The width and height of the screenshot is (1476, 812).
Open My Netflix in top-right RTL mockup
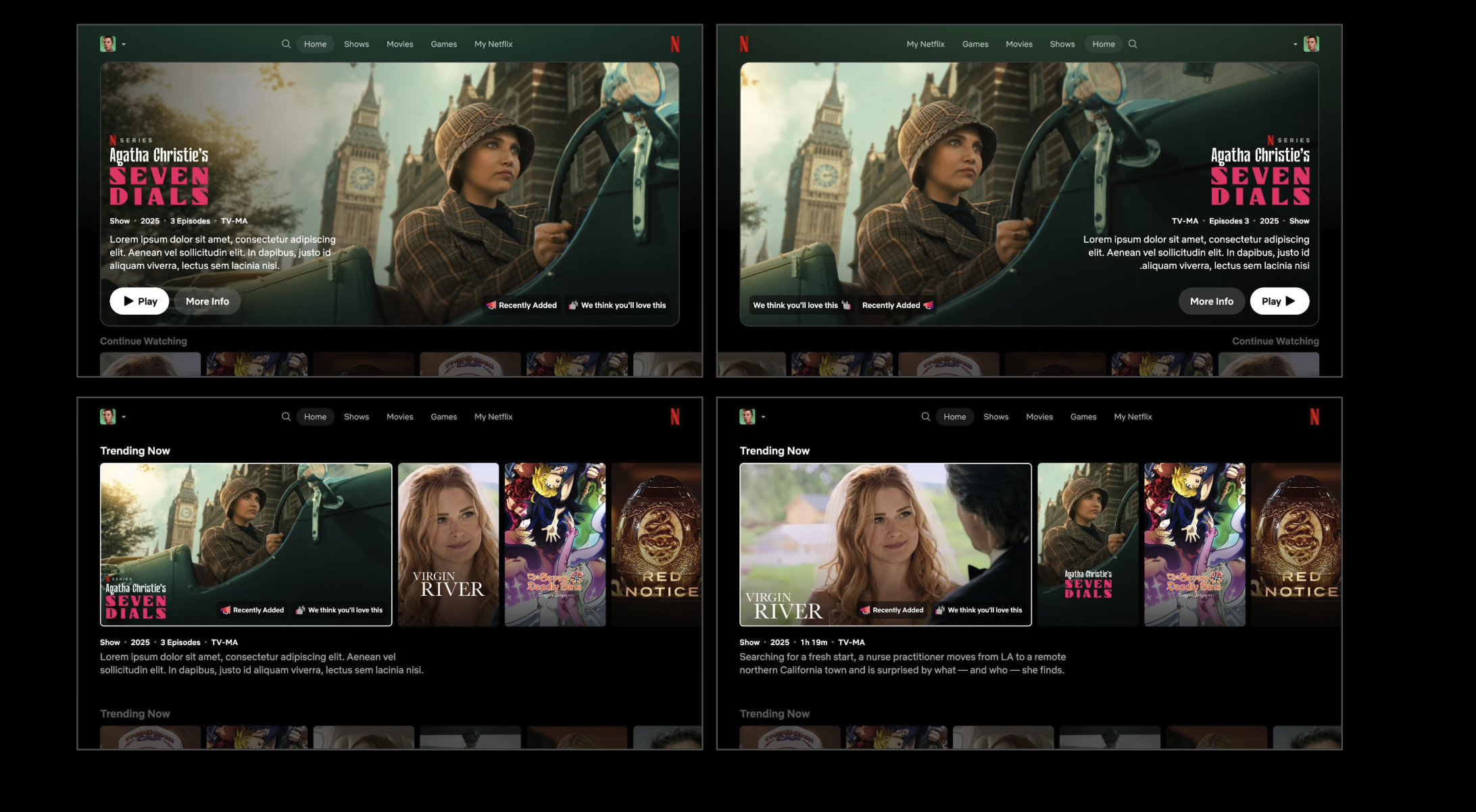(x=925, y=44)
